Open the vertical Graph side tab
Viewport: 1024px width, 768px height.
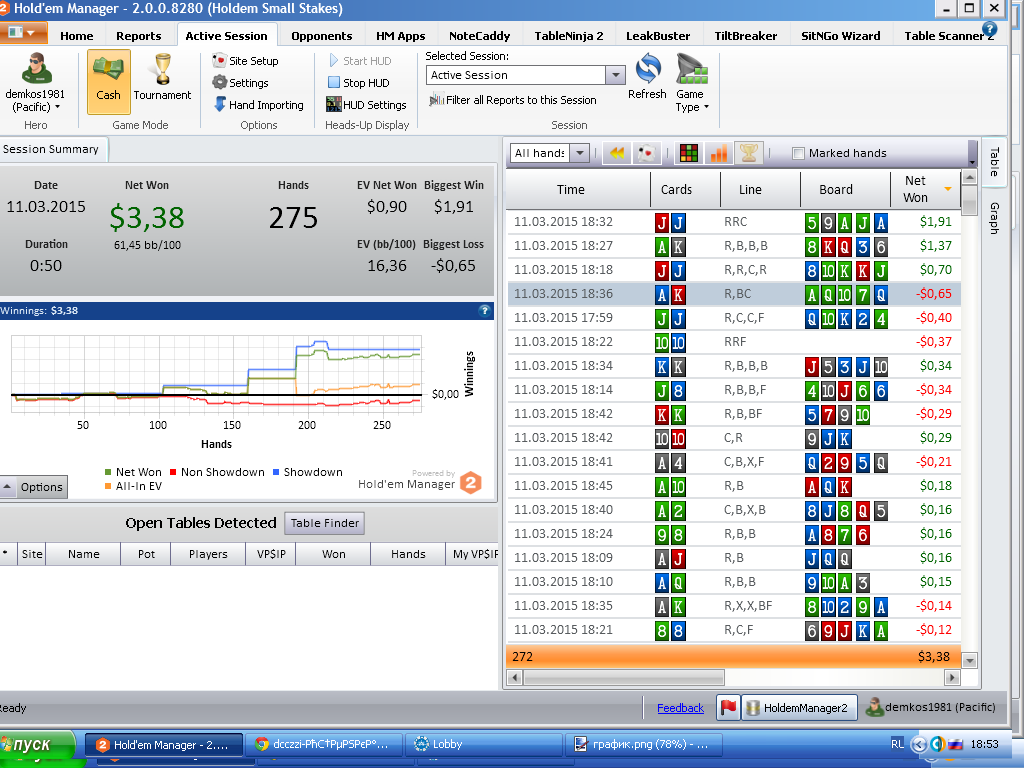(x=995, y=218)
